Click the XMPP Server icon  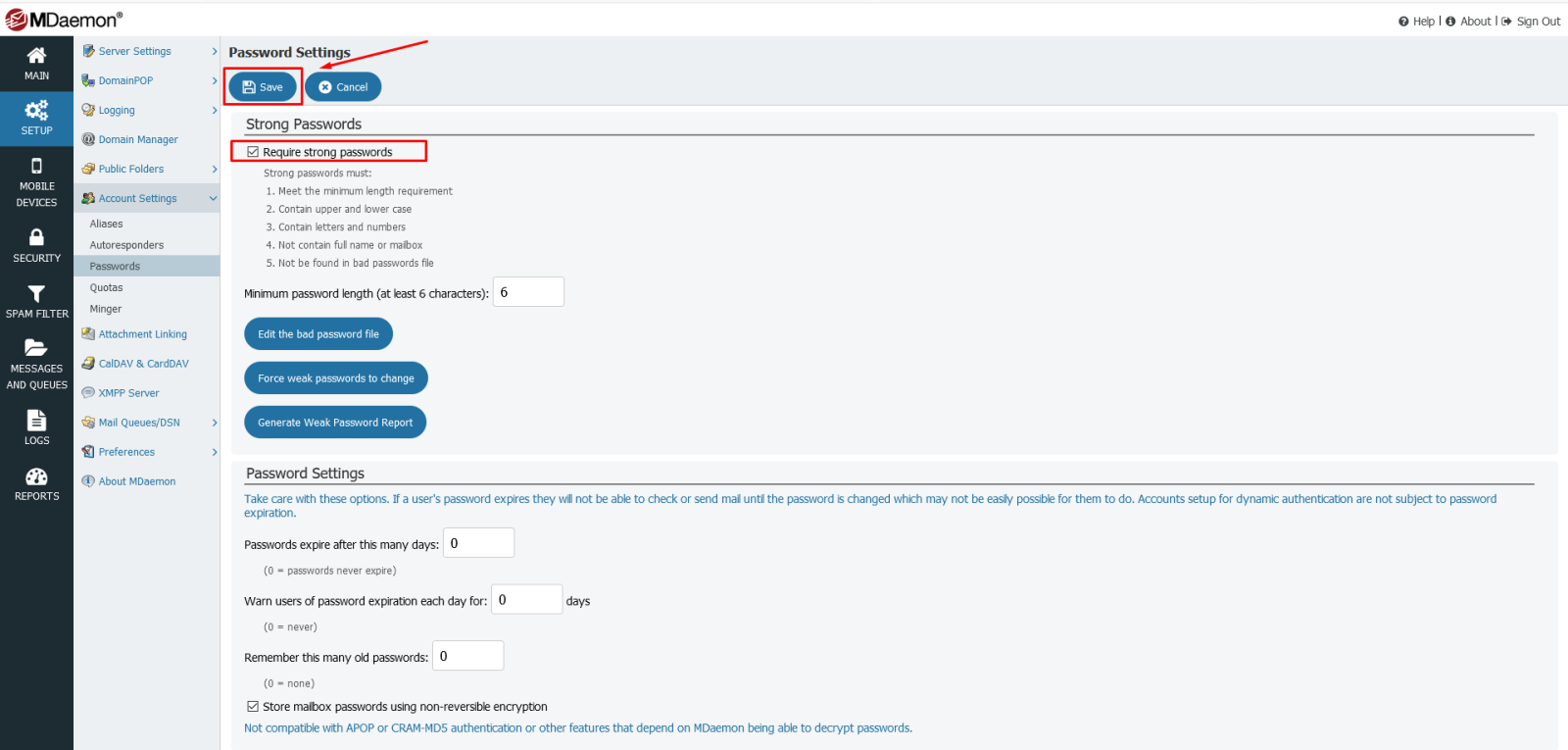pos(88,393)
